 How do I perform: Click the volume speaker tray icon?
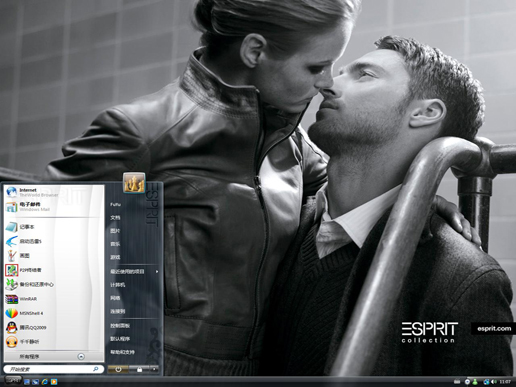(494, 382)
